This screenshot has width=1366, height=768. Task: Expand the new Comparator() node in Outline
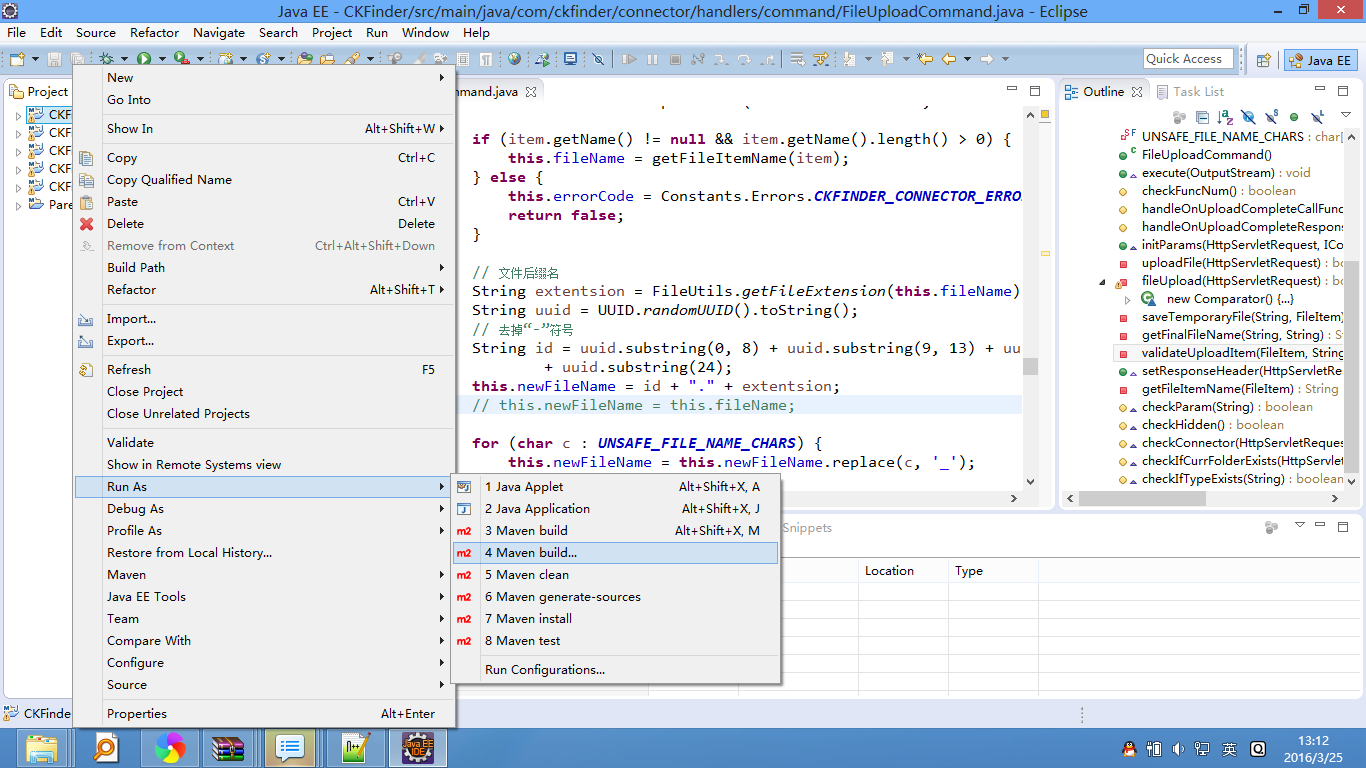pyautogui.click(x=1127, y=299)
